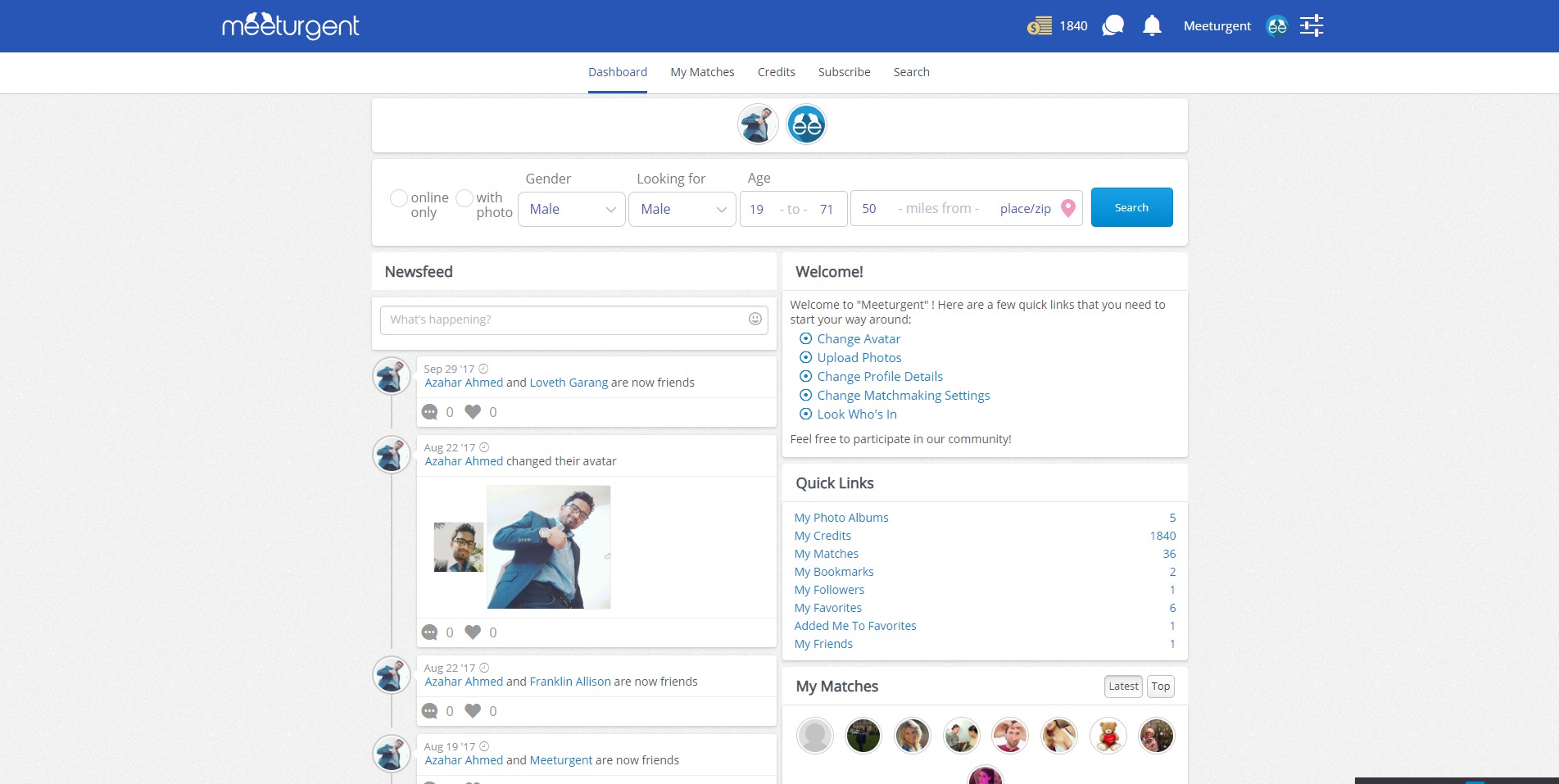The height and width of the screenshot is (784, 1559).
Task: Click the location pin in place/zip field
Action: click(1067, 208)
